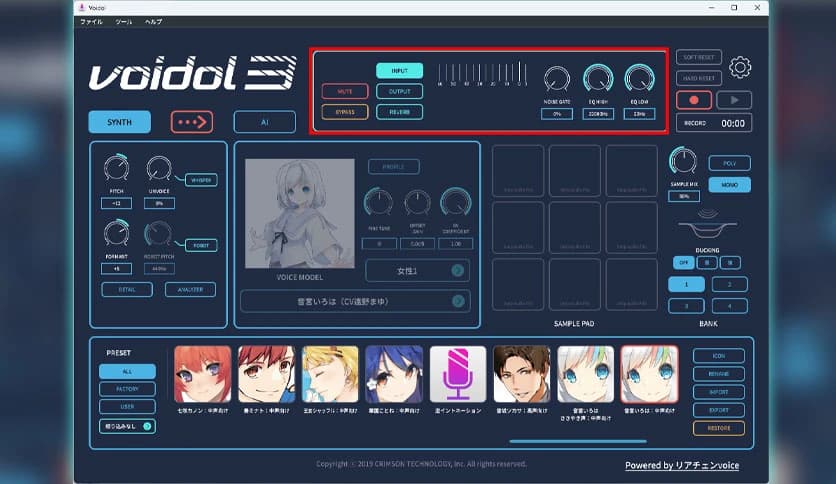
Task: Open the Powered by リアチェンvoice link
Action: (682, 465)
